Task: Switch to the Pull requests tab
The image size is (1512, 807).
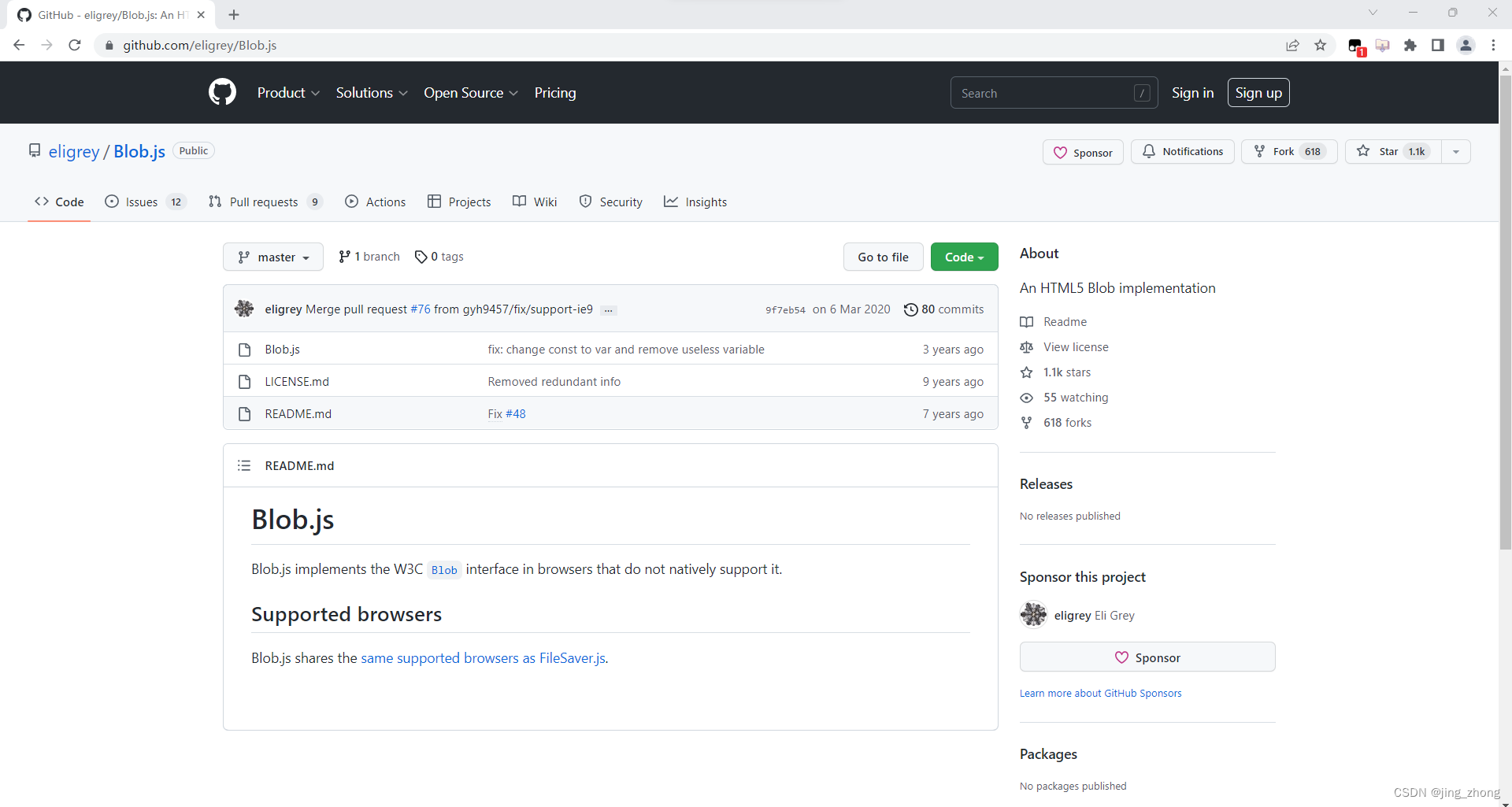Action: pos(265,202)
